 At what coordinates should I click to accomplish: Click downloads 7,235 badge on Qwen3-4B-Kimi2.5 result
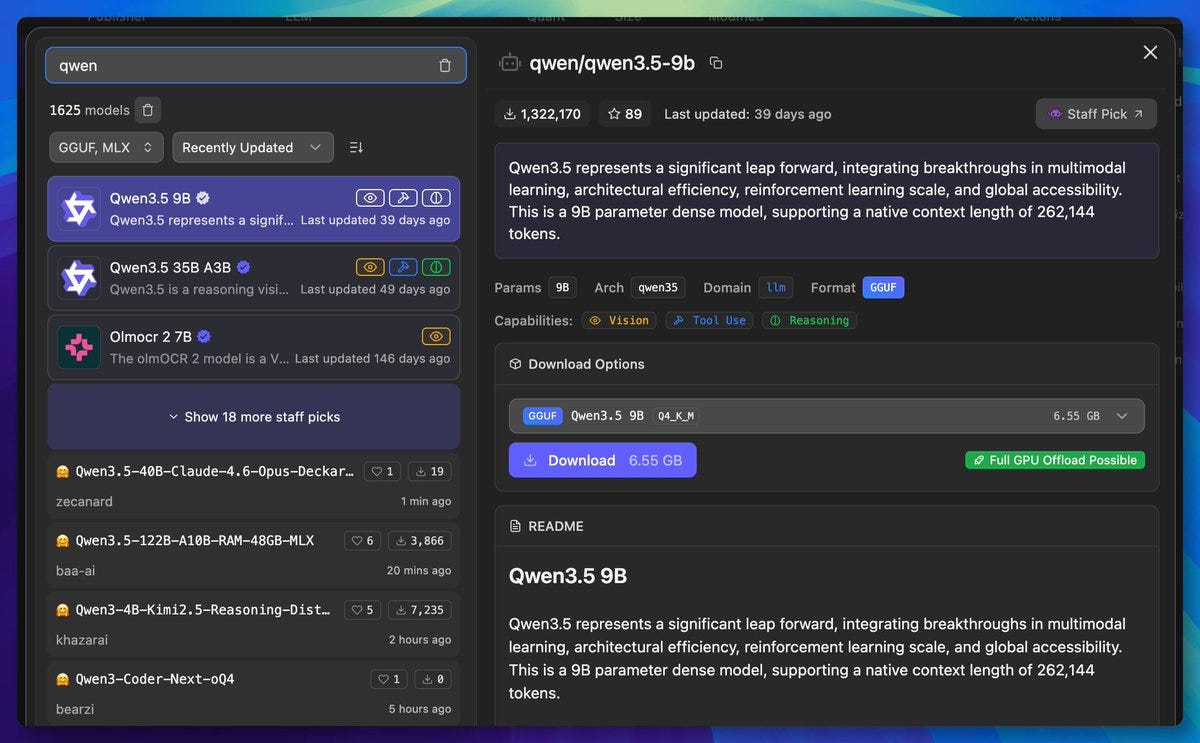coord(419,609)
